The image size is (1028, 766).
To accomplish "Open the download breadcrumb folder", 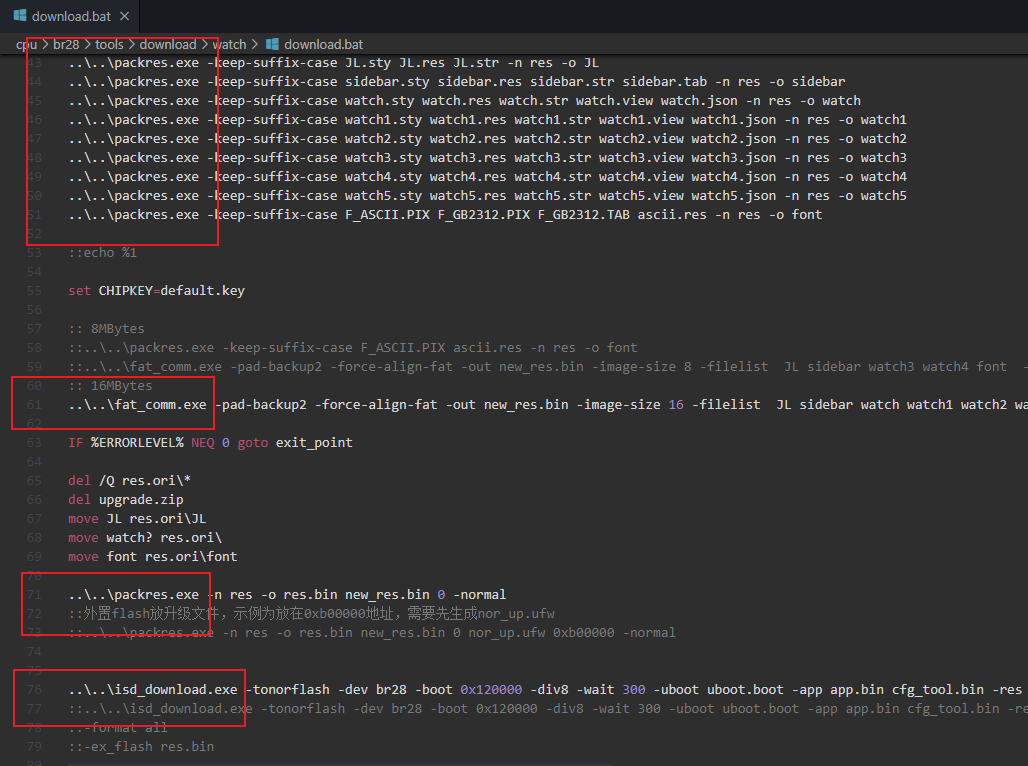I will 168,45.
